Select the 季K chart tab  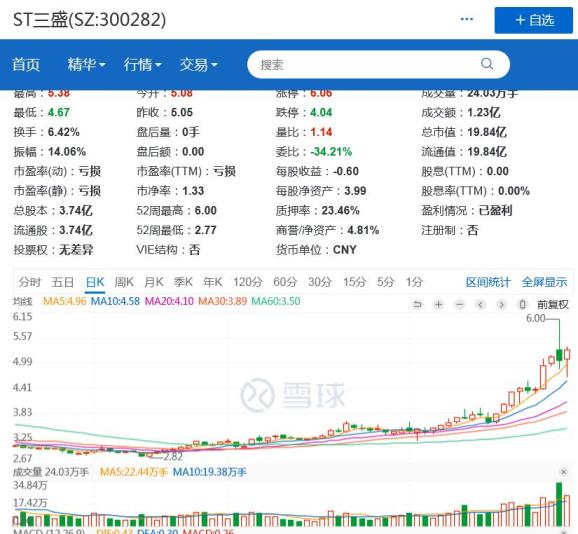183,282
